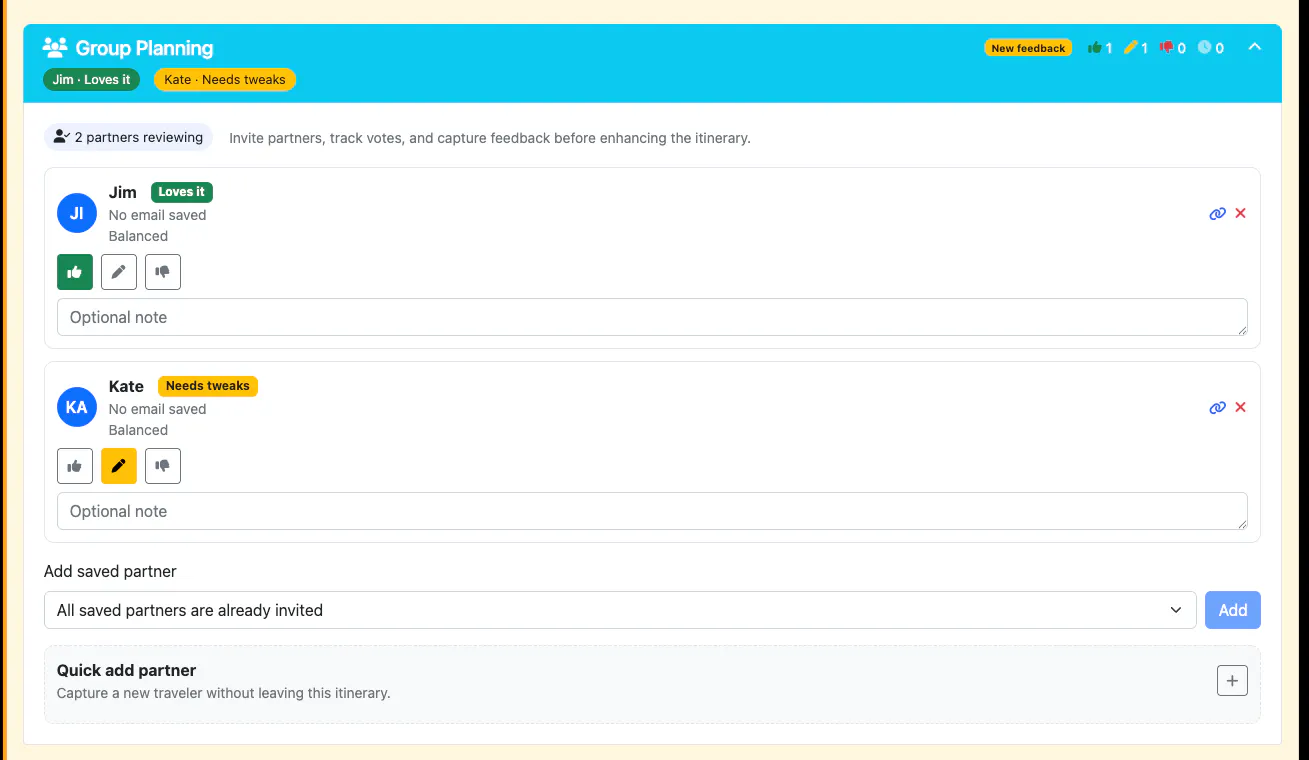The height and width of the screenshot is (760, 1309).
Task: Click the Group Planning title
Action: pos(145,48)
